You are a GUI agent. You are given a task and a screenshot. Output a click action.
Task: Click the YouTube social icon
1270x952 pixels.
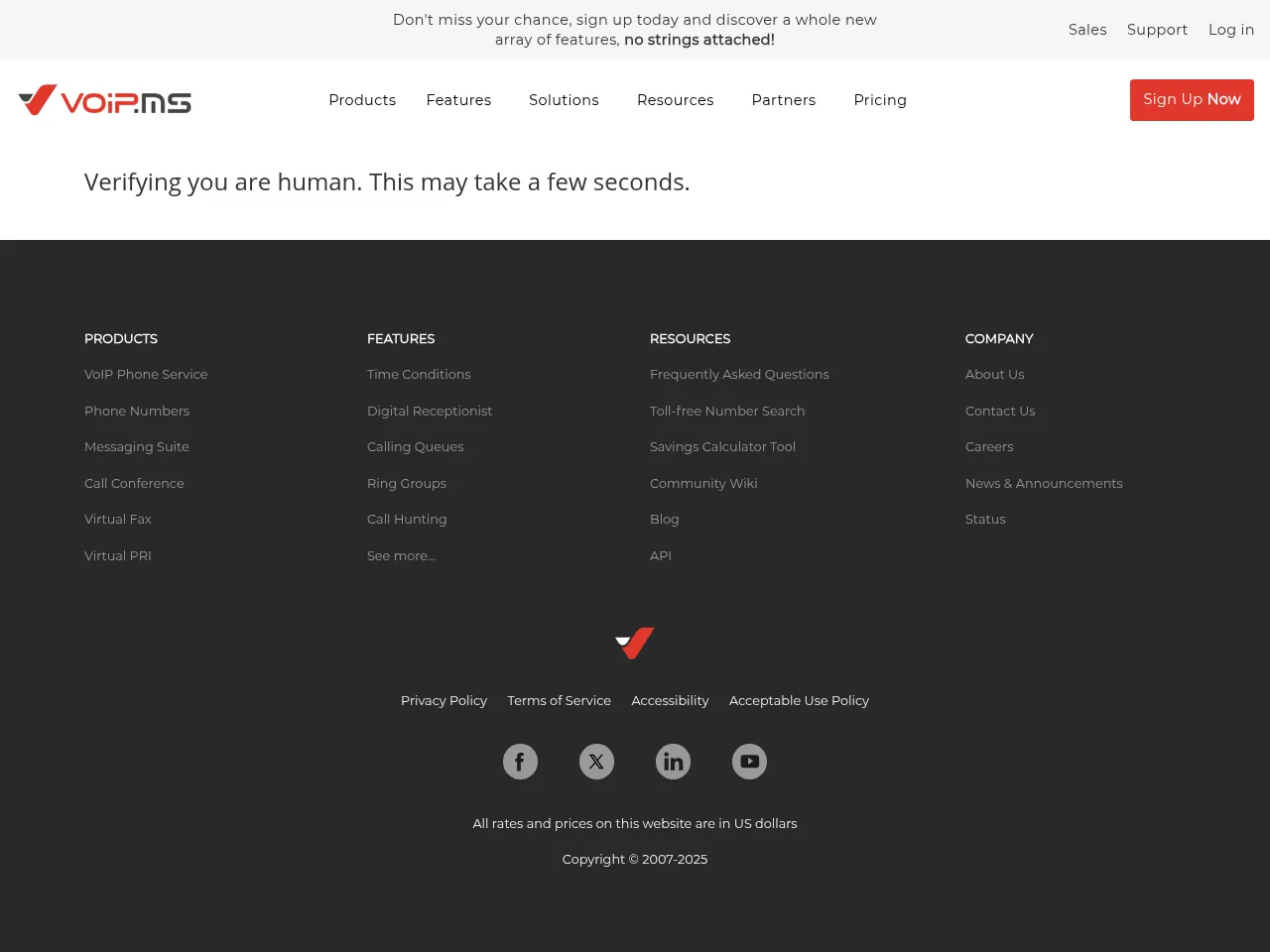749,761
